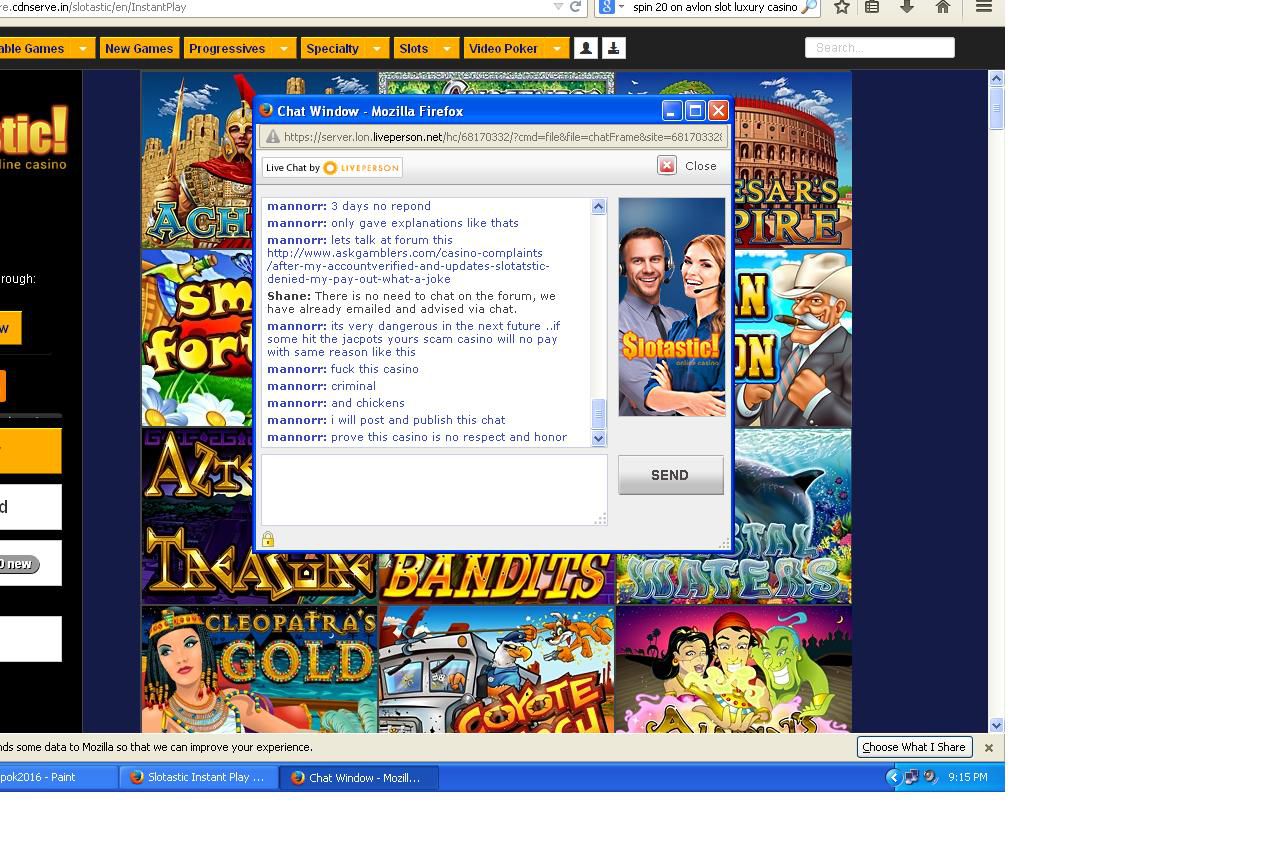Click the chat input resize grip

(x=600, y=518)
